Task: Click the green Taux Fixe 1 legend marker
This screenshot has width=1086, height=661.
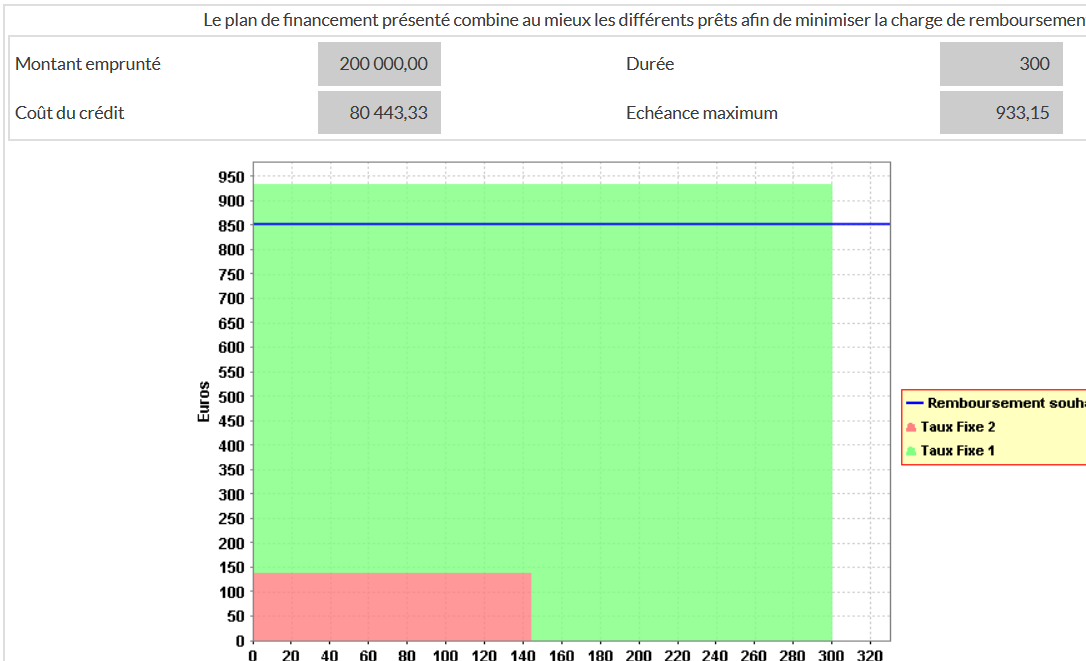Action: pyautogui.click(x=911, y=451)
